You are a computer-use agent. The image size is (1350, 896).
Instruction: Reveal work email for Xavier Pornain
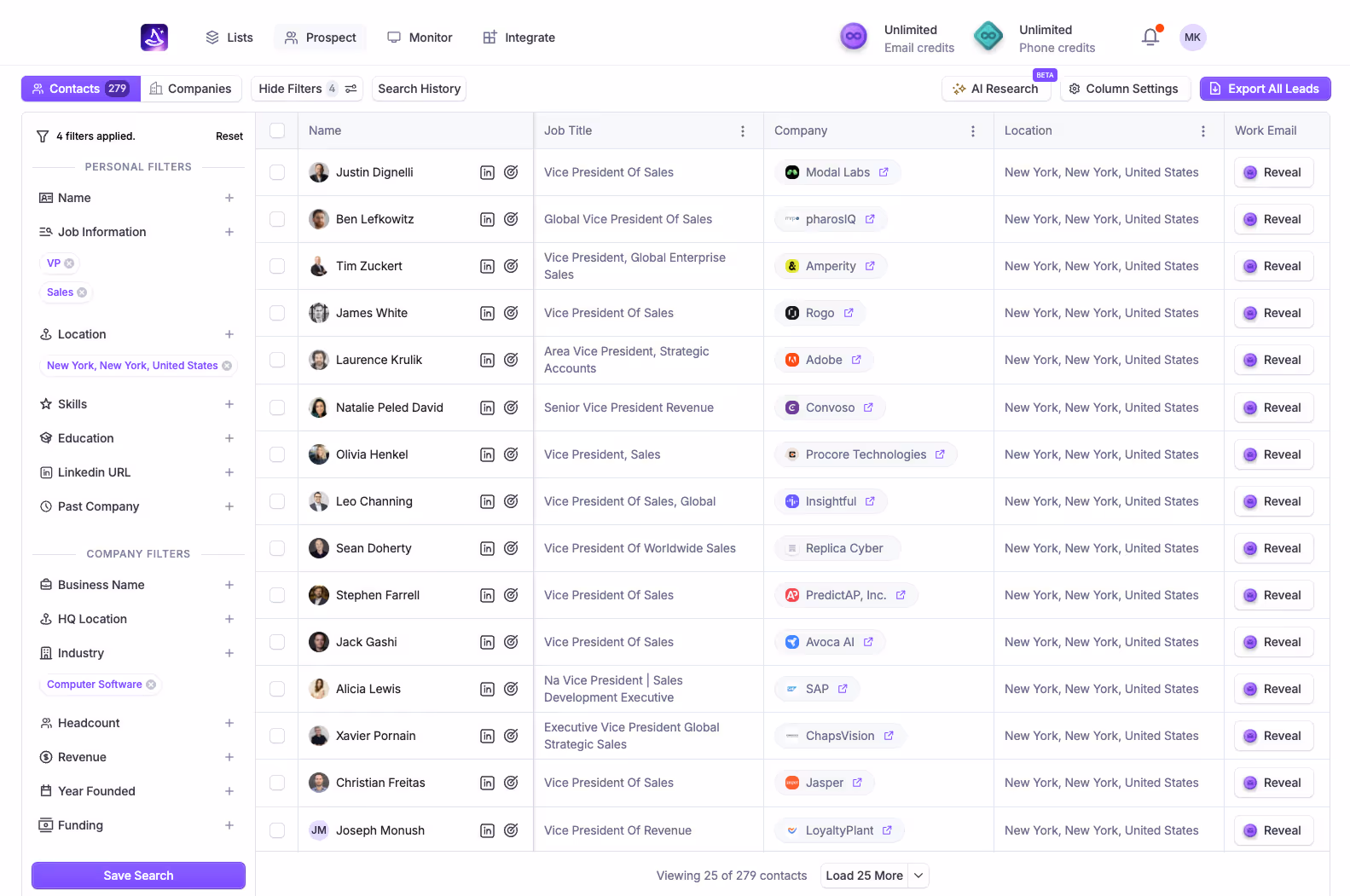1273,736
